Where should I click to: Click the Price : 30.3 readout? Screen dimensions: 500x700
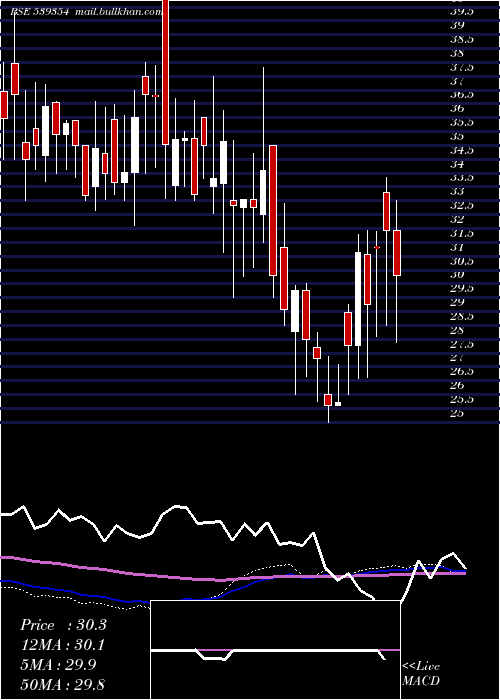point(63,625)
